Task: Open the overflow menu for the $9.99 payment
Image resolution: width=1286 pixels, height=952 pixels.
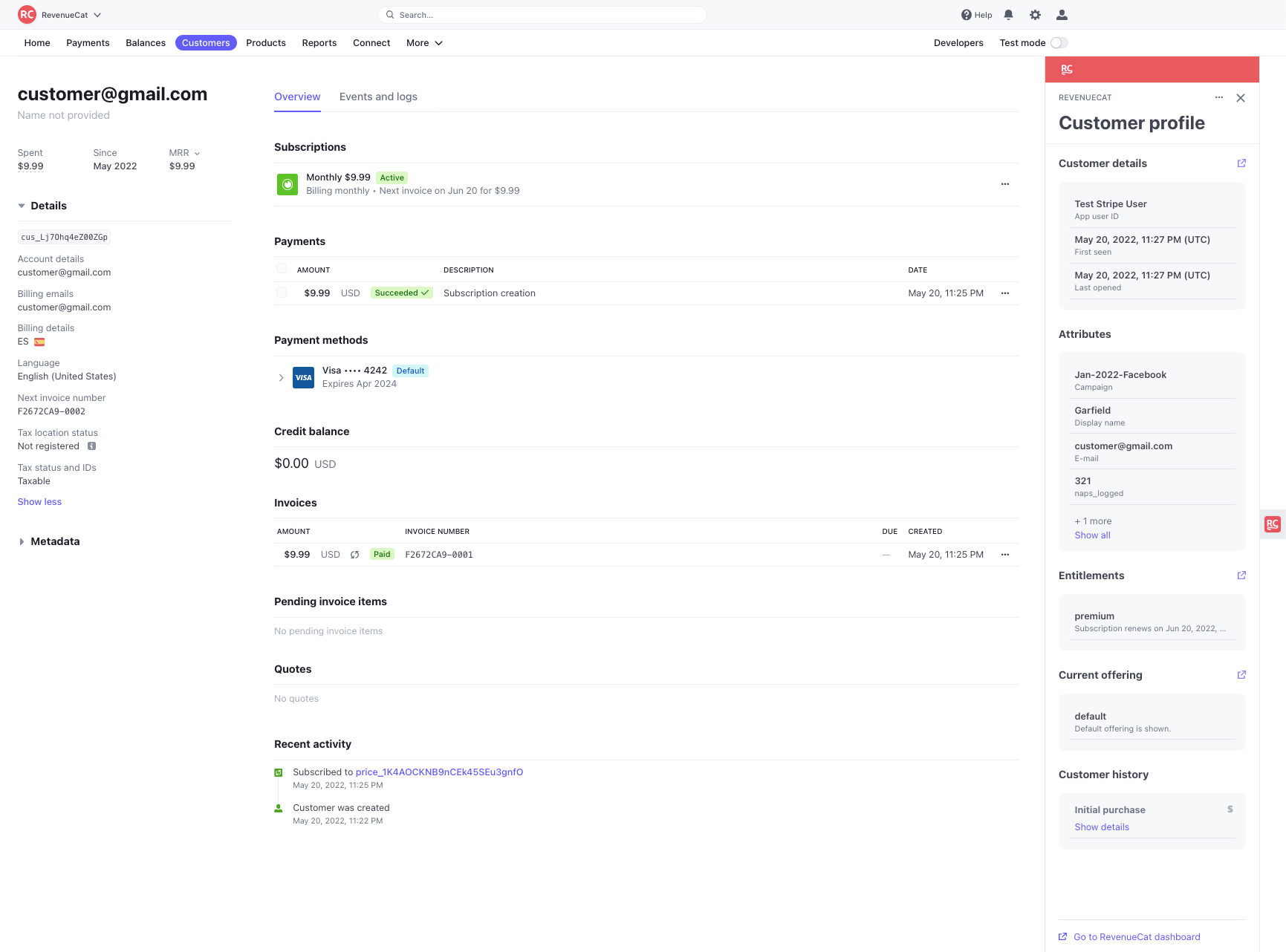Action: (x=1004, y=293)
